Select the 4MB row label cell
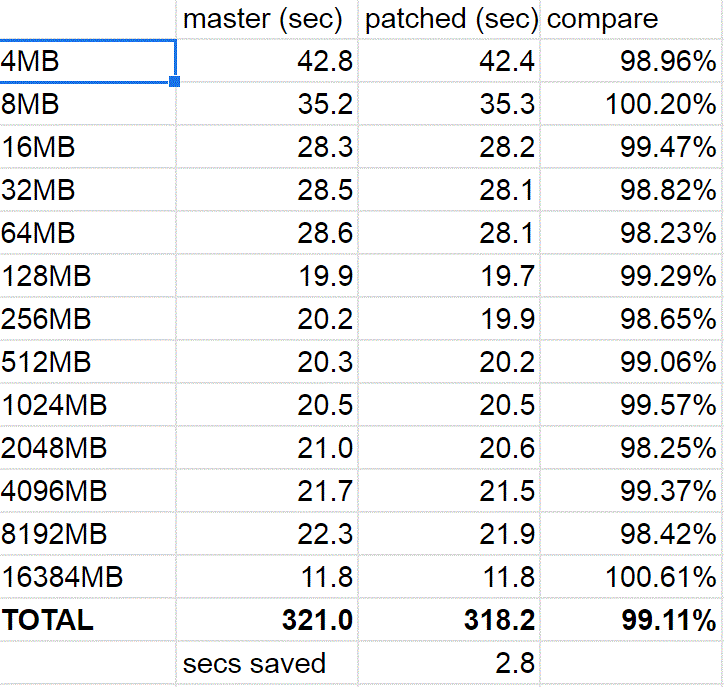The width and height of the screenshot is (724, 687). pyautogui.click(x=88, y=61)
